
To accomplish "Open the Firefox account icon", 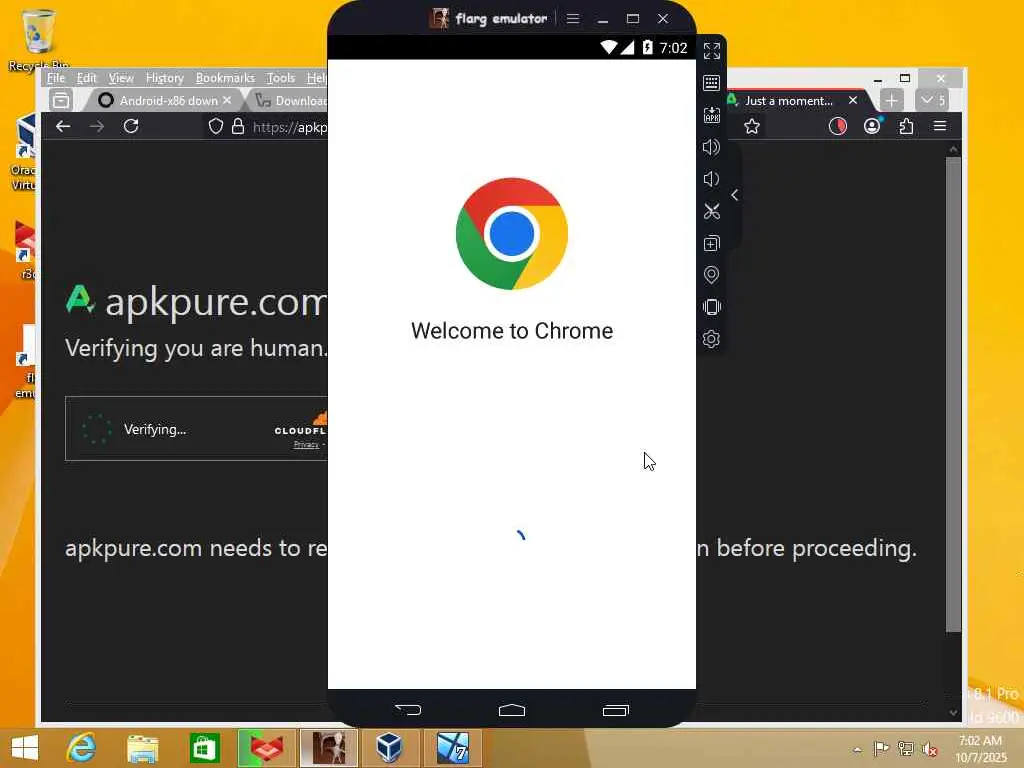I will 872,126.
